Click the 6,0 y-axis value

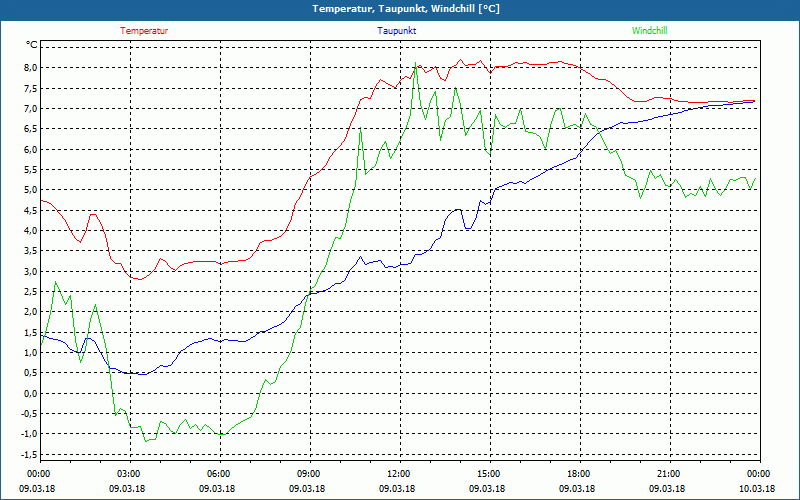pyautogui.click(x=31, y=149)
